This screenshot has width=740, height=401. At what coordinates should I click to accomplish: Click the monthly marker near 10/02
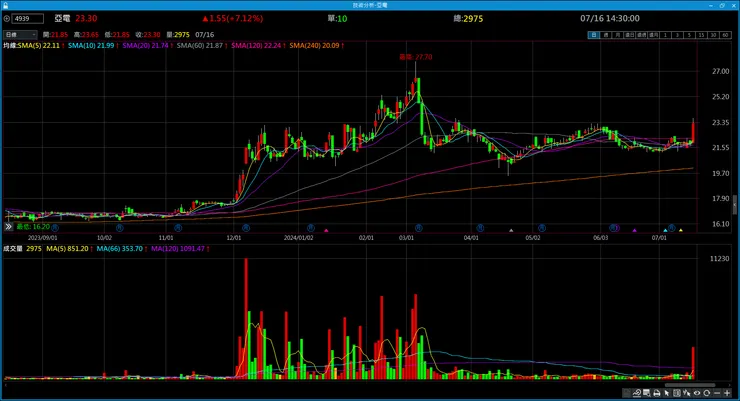[119, 228]
